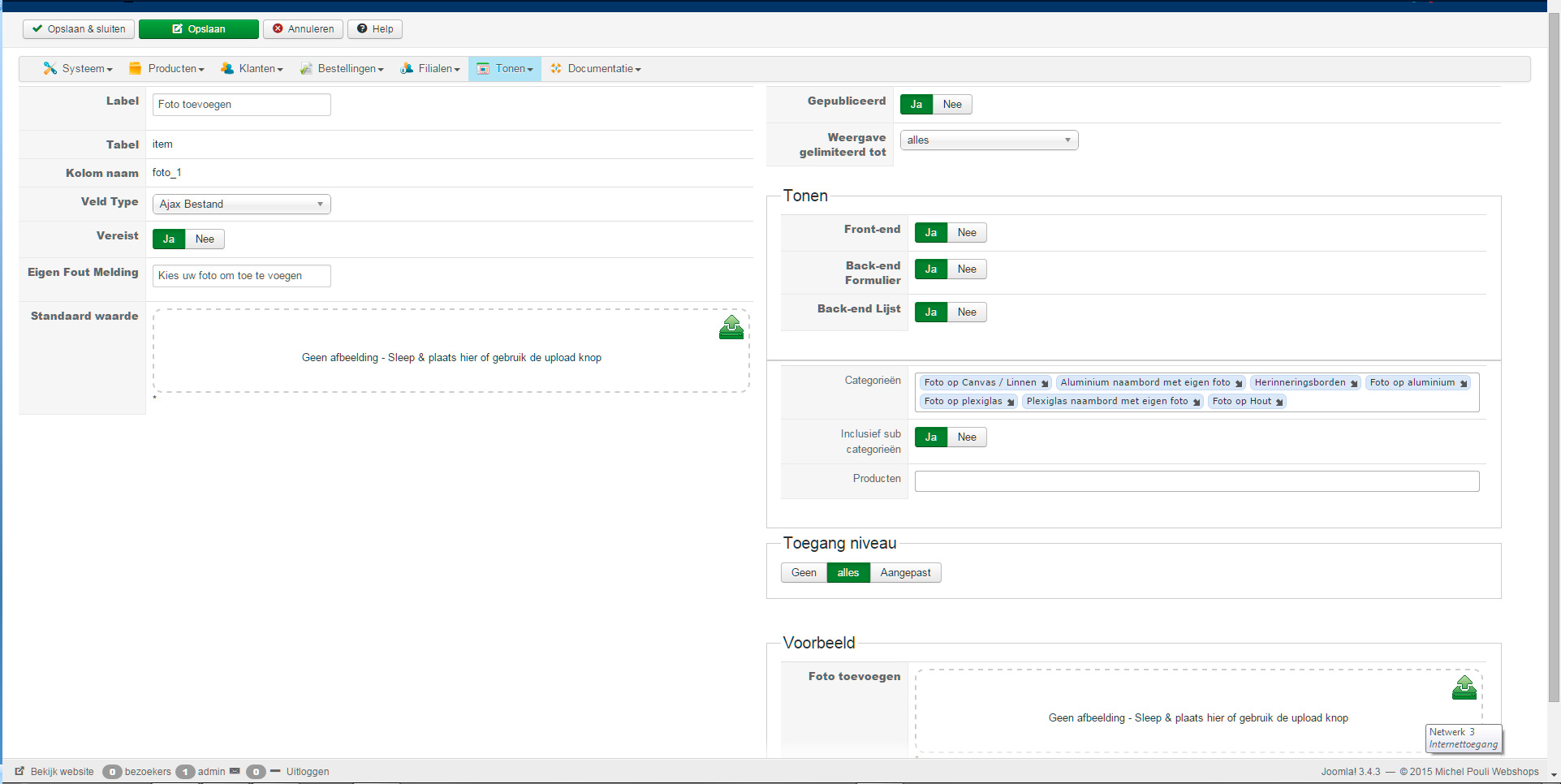The image size is (1561, 784).
Task: Click the help question-mark icon
Action: (x=362, y=28)
